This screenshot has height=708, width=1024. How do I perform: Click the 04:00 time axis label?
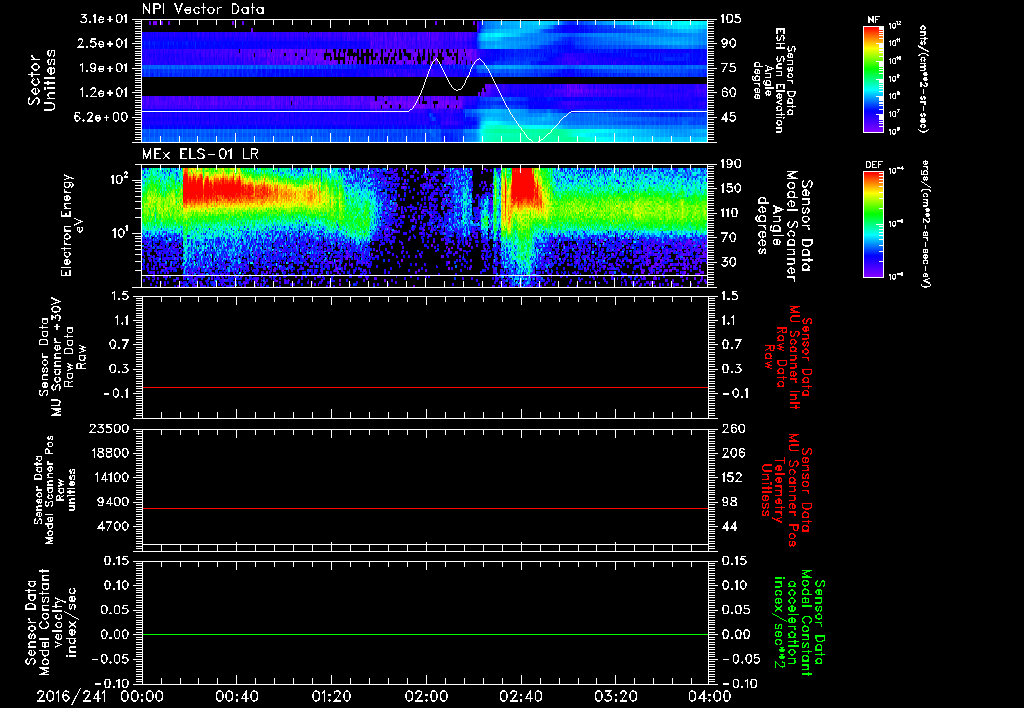[710, 696]
